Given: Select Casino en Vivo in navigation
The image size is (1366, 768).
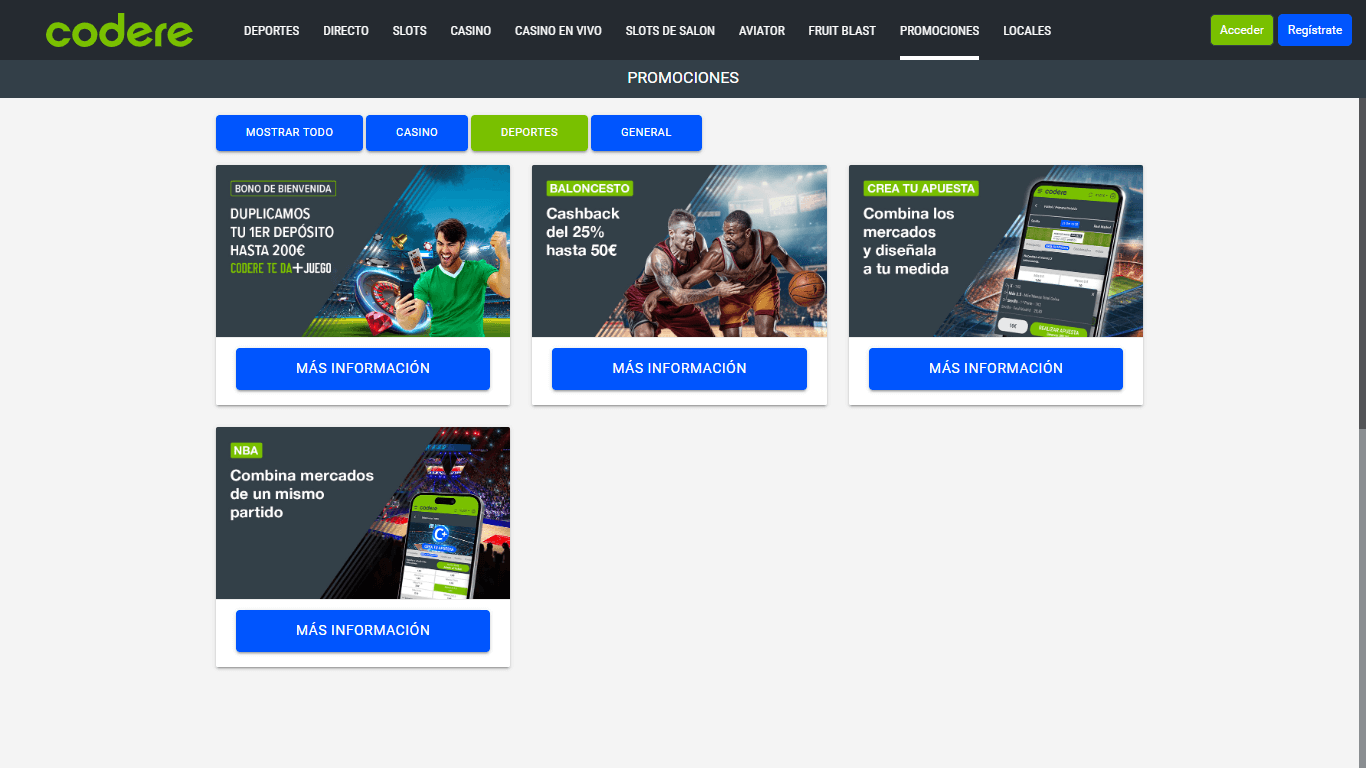Looking at the screenshot, I should (x=558, y=31).
